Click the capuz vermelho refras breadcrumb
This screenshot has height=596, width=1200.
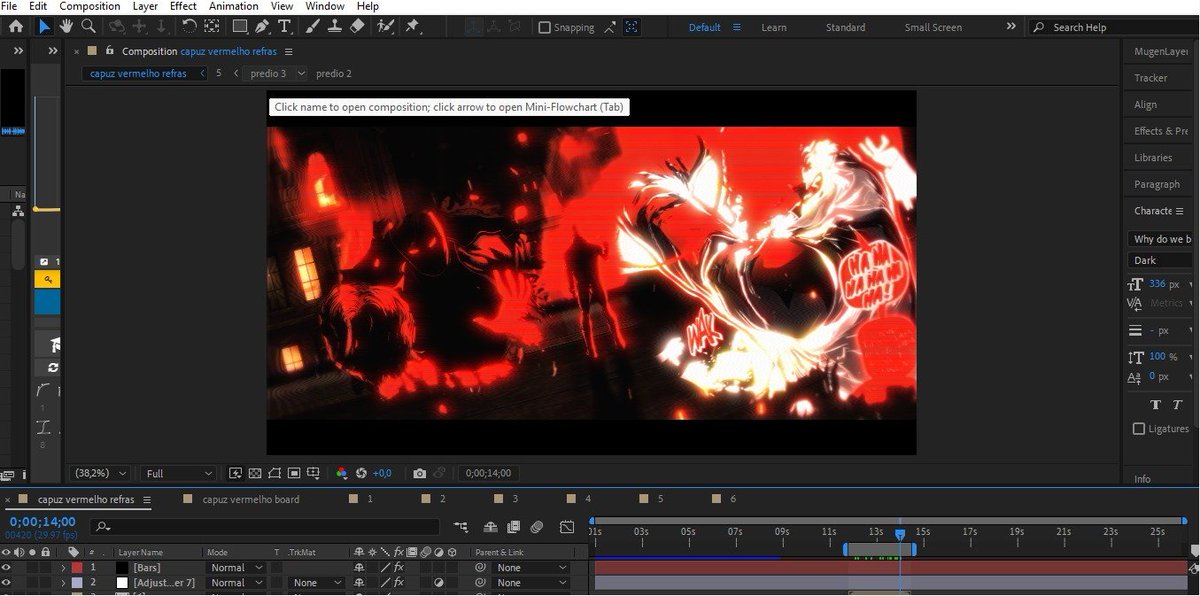pos(138,73)
